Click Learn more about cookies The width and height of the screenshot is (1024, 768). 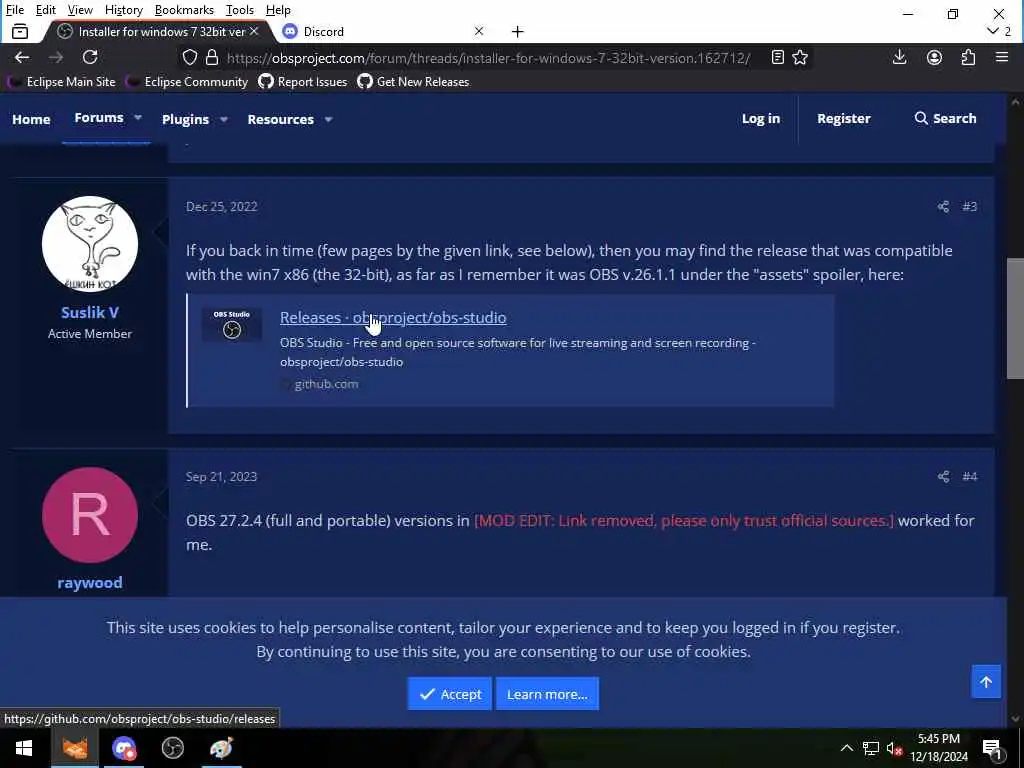547,694
